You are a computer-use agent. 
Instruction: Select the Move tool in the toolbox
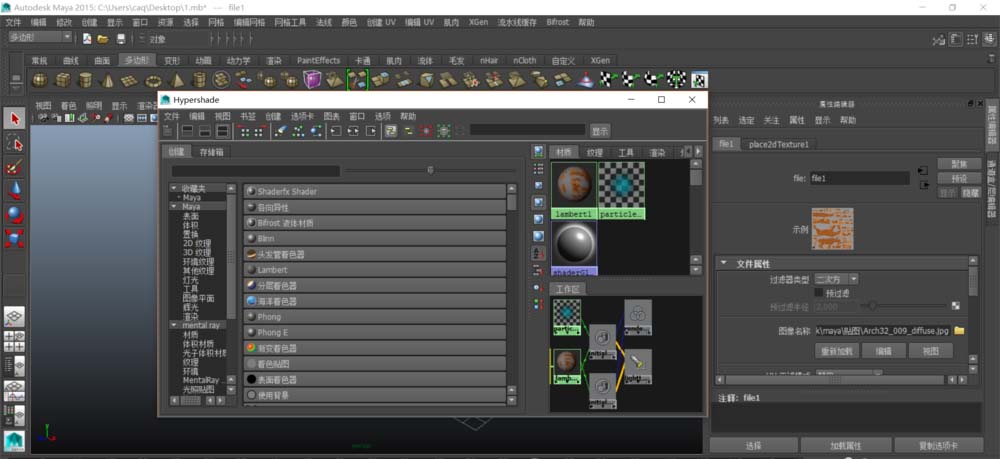click(x=15, y=190)
